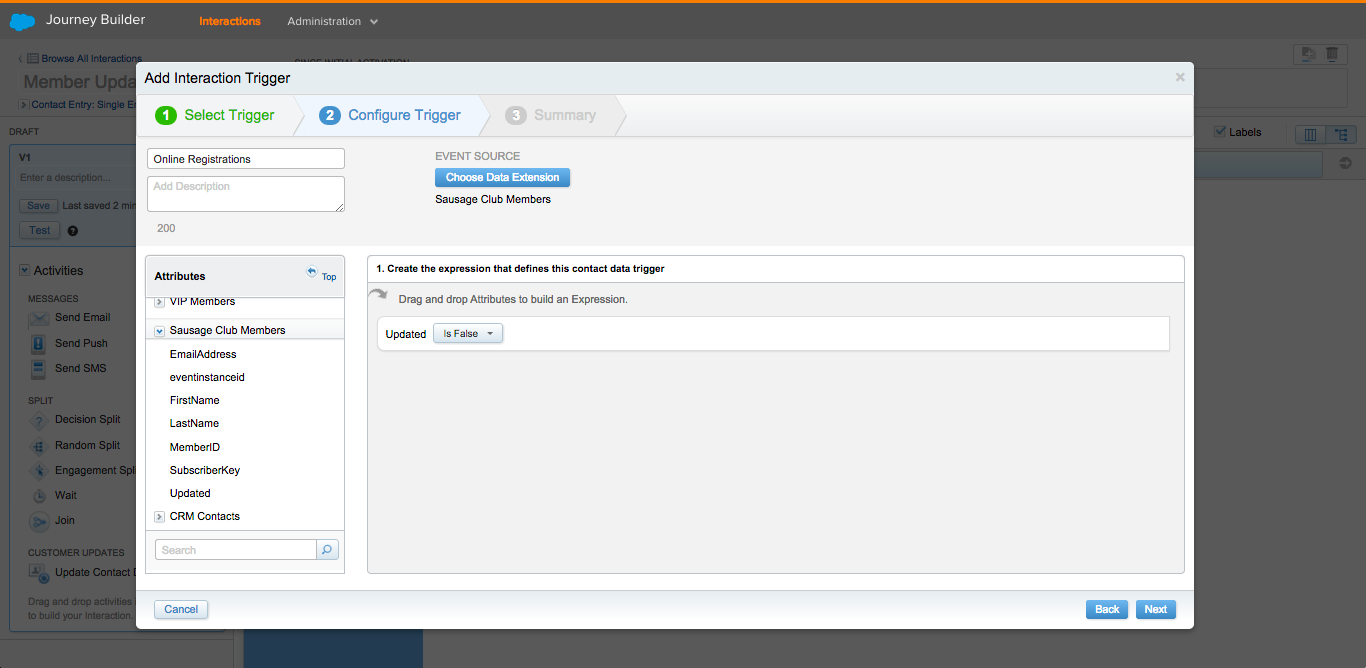Go to Configure Trigger step
The height and width of the screenshot is (668, 1366).
[x=390, y=115]
